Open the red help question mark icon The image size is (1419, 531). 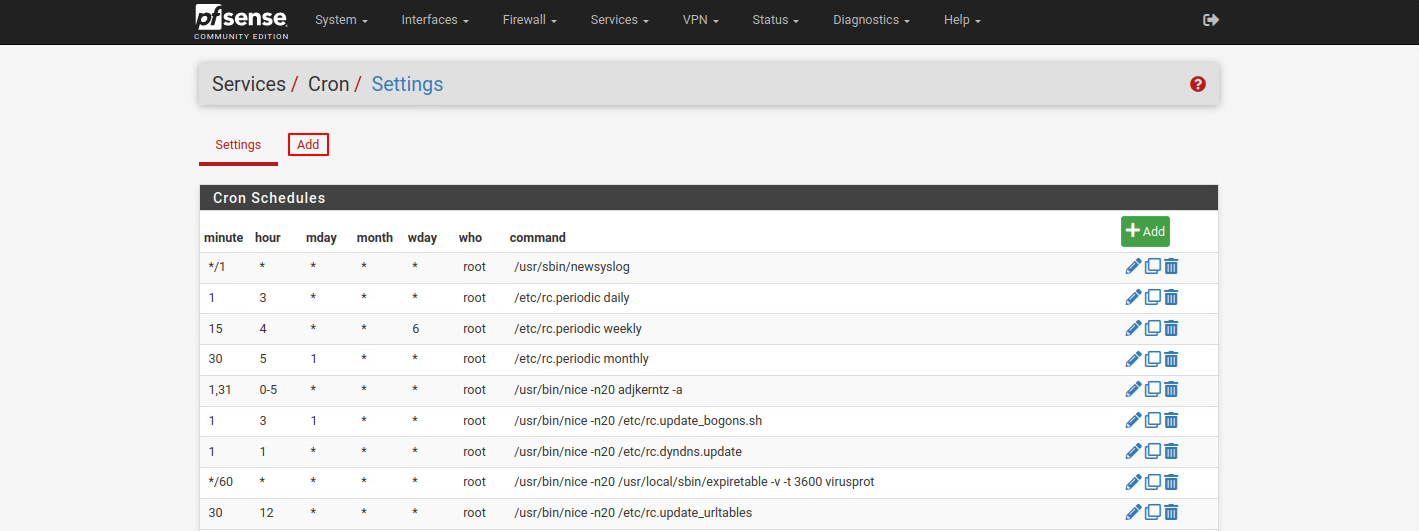coord(1198,85)
